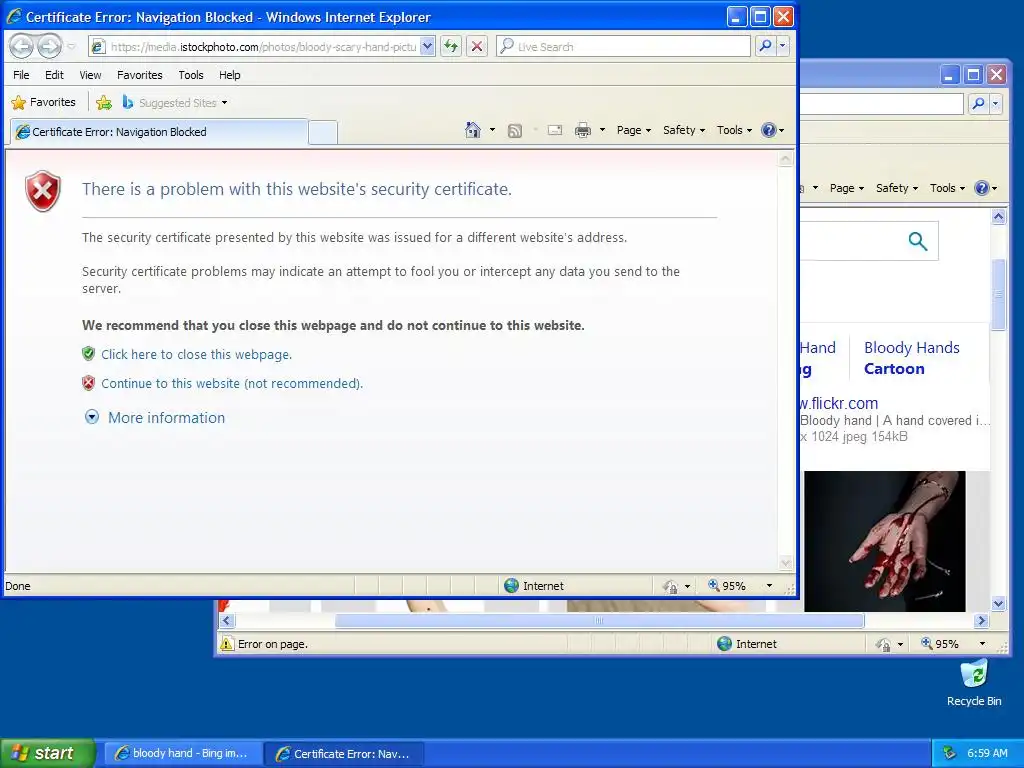
Task: Select the Certificate Error: Navigation Blocked tab
Action: coord(159,132)
